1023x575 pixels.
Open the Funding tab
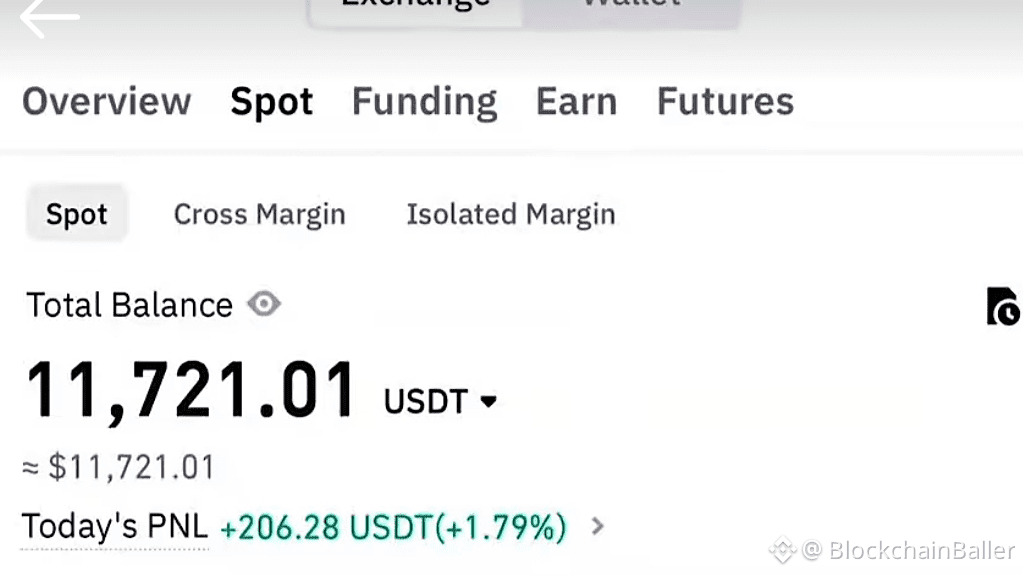424,101
